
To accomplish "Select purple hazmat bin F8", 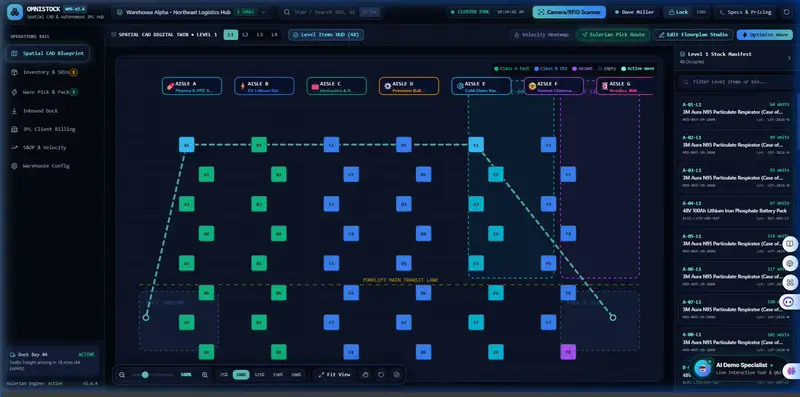I will (x=568, y=352).
